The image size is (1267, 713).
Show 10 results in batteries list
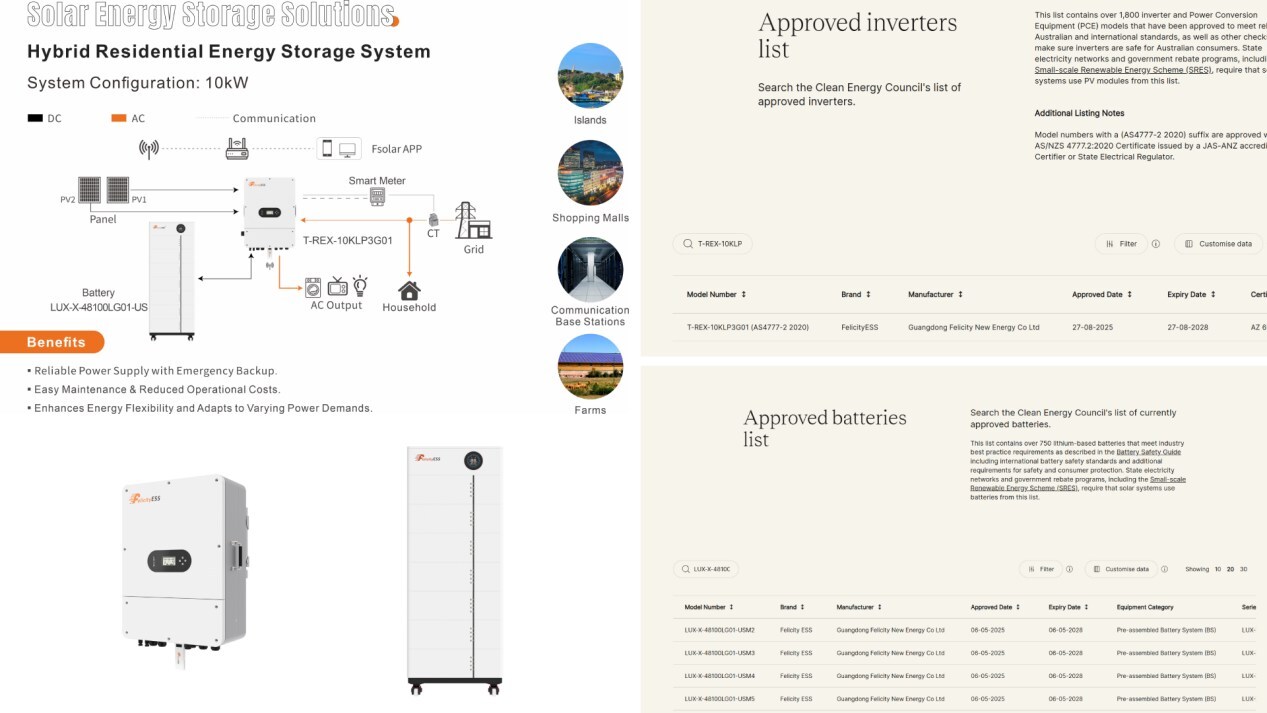1218,569
